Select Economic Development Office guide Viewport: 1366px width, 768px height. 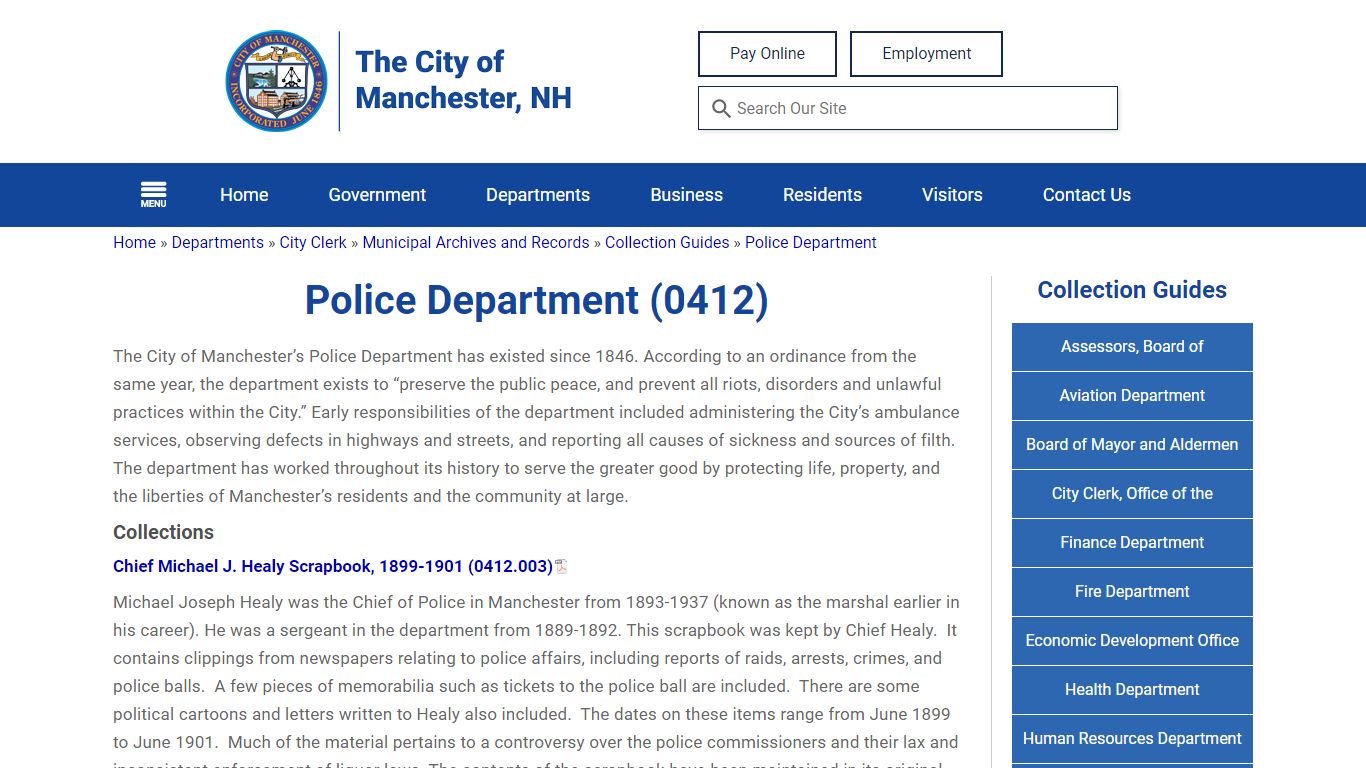pyautogui.click(x=1132, y=641)
